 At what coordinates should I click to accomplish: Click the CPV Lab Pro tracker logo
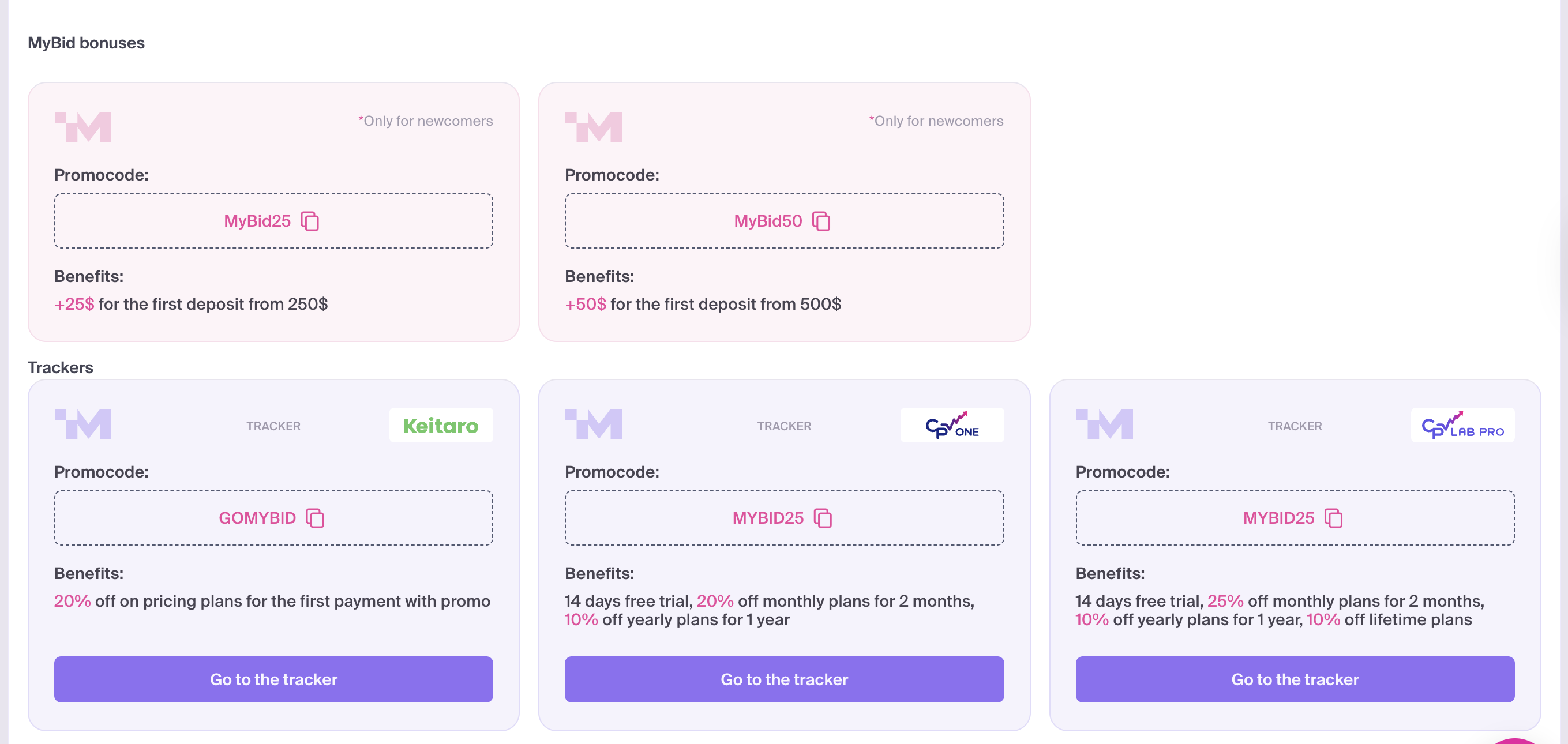point(1462,425)
